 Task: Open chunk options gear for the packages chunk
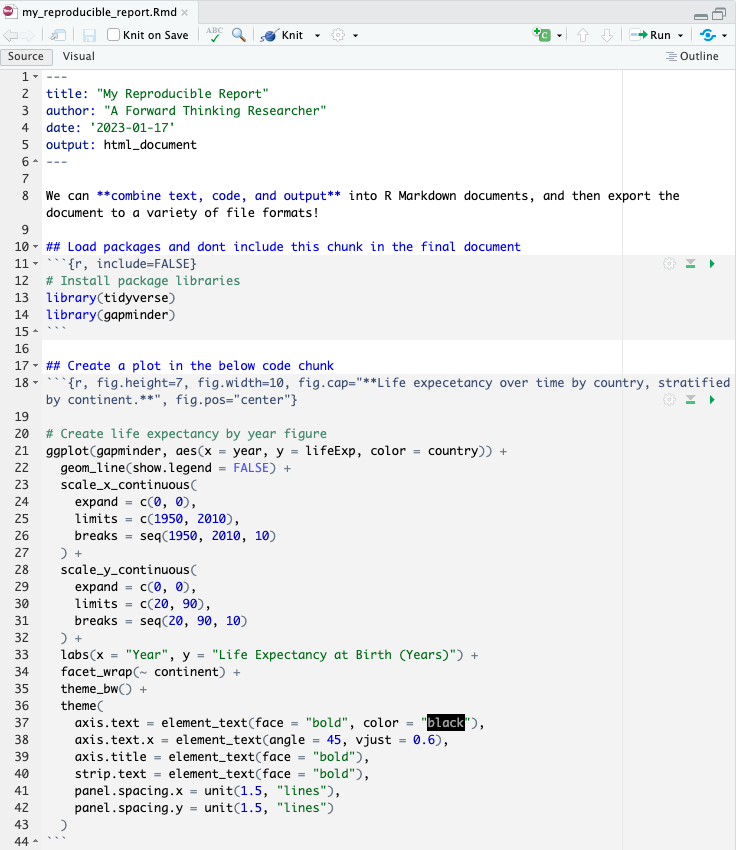tap(668, 263)
